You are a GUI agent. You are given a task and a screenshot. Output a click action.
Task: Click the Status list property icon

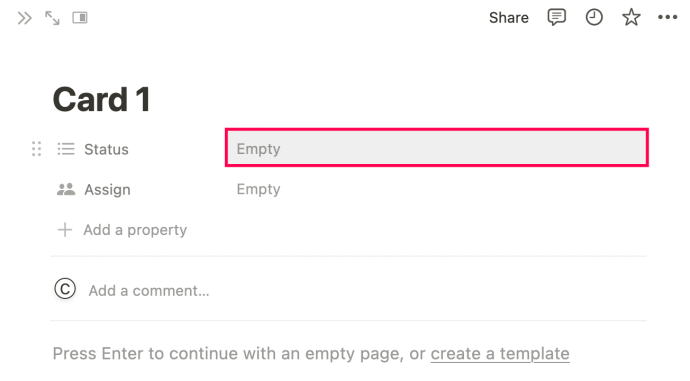(x=66, y=149)
